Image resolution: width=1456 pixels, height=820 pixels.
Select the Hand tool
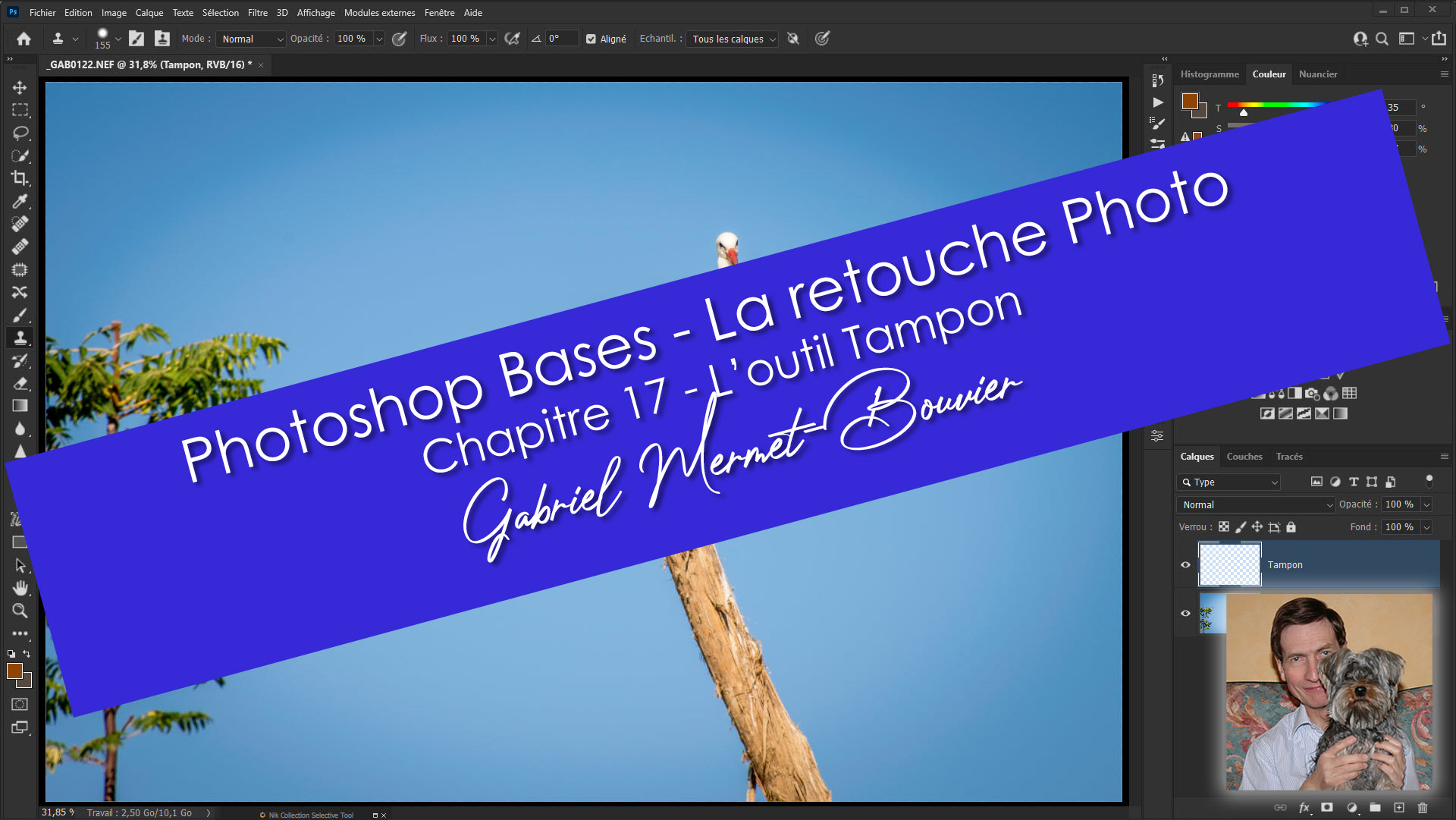[x=20, y=588]
